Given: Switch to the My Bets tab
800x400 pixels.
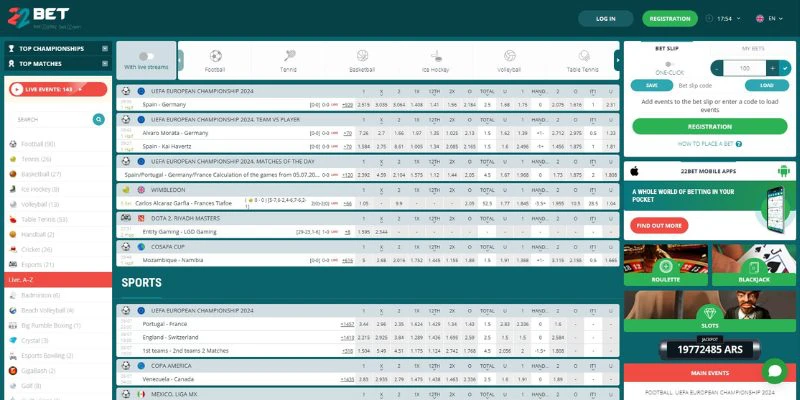Looking at the screenshot, I should [x=753, y=48].
